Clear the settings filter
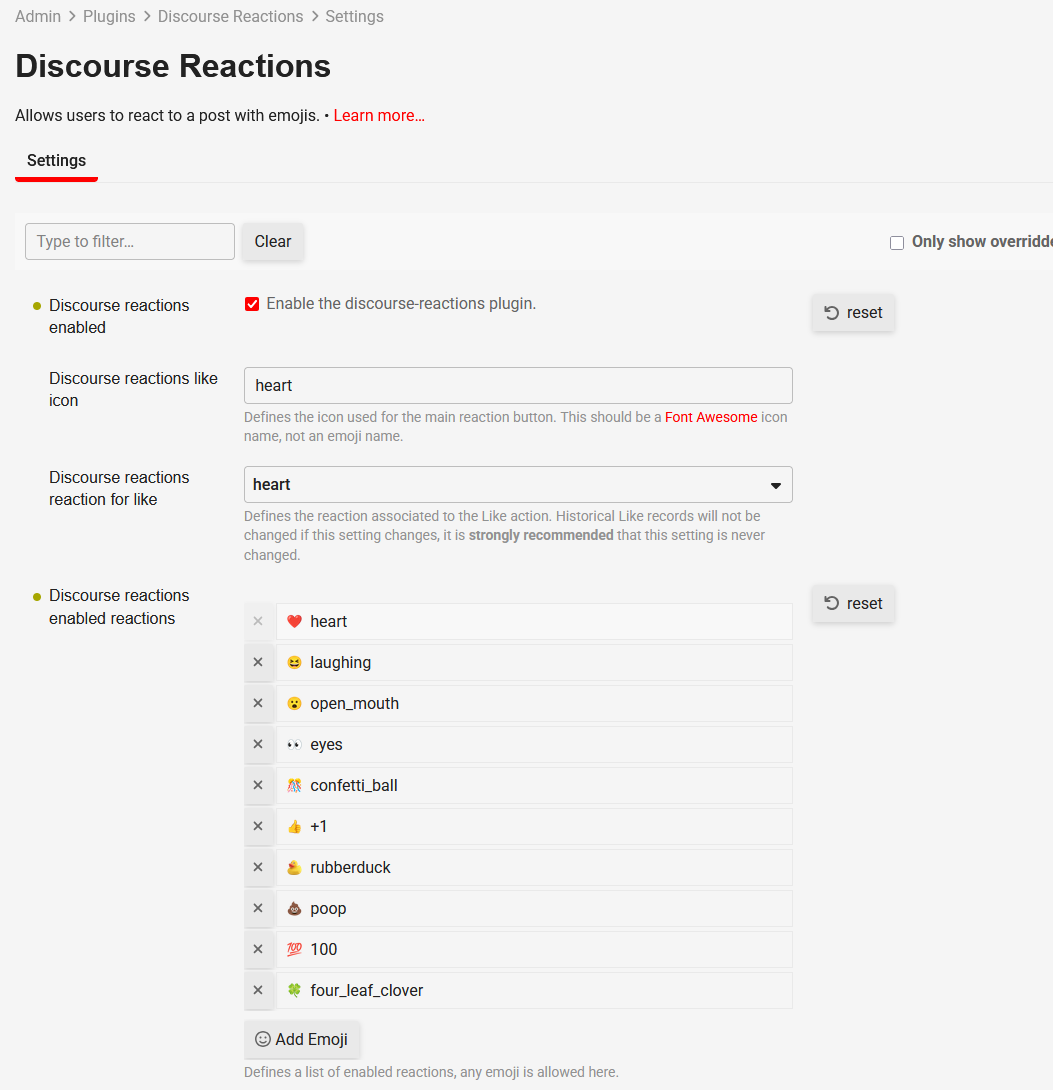Viewport: 1053px width, 1090px height. [273, 242]
